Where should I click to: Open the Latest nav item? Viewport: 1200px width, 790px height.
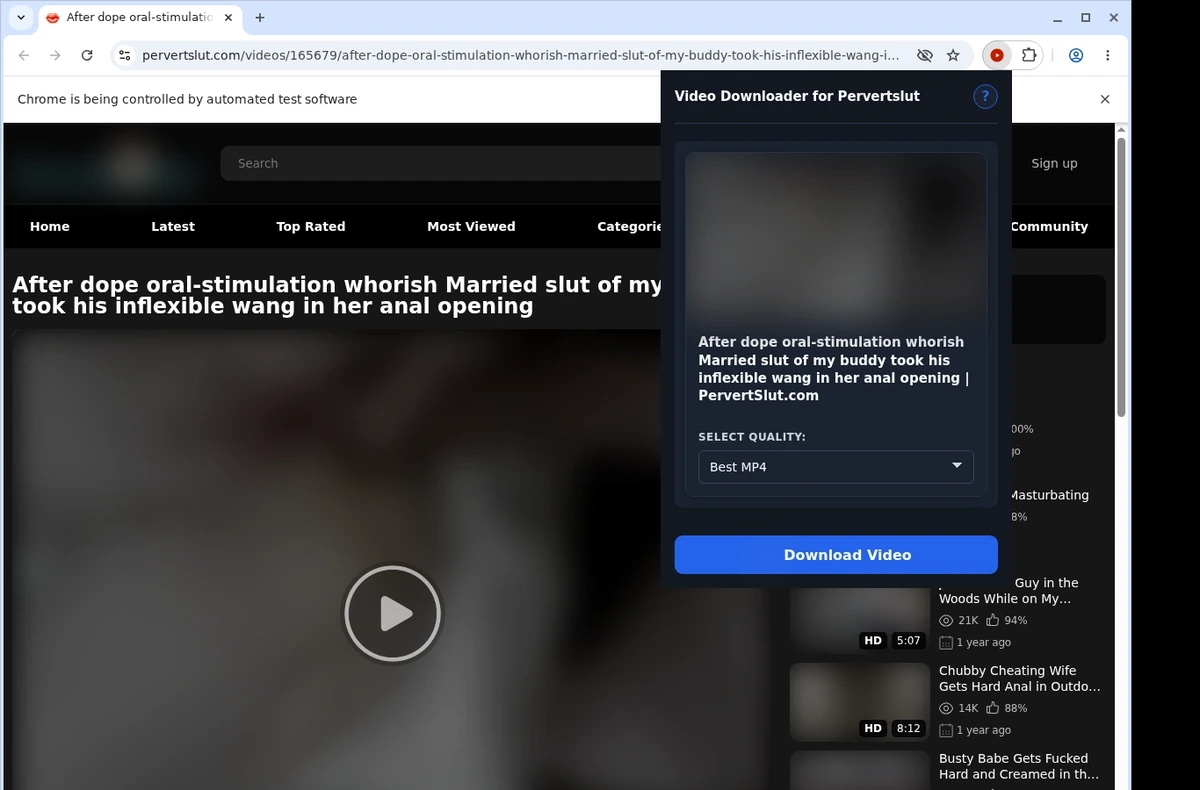[x=173, y=227]
